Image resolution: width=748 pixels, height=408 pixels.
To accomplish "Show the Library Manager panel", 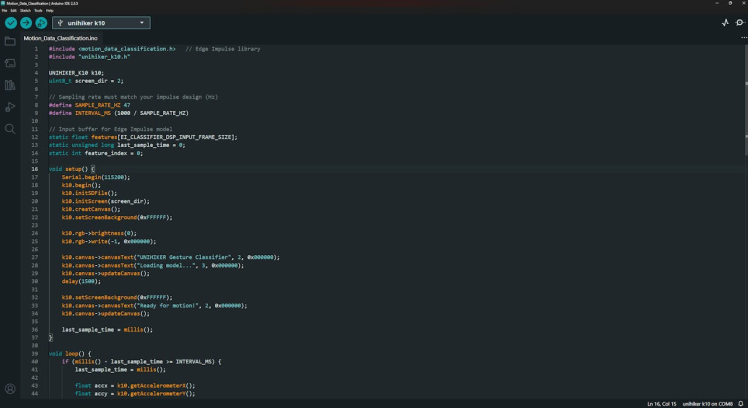I will pyautogui.click(x=10, y=85).
